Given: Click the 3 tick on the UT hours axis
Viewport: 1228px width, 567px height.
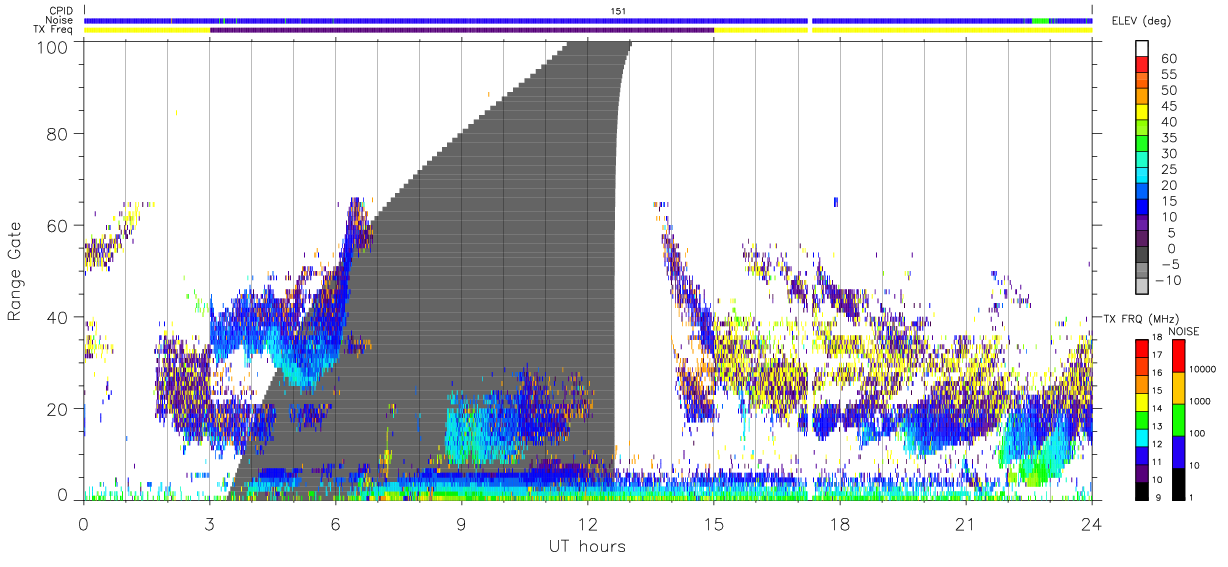Looking at the screenshot, I should 209,523.
